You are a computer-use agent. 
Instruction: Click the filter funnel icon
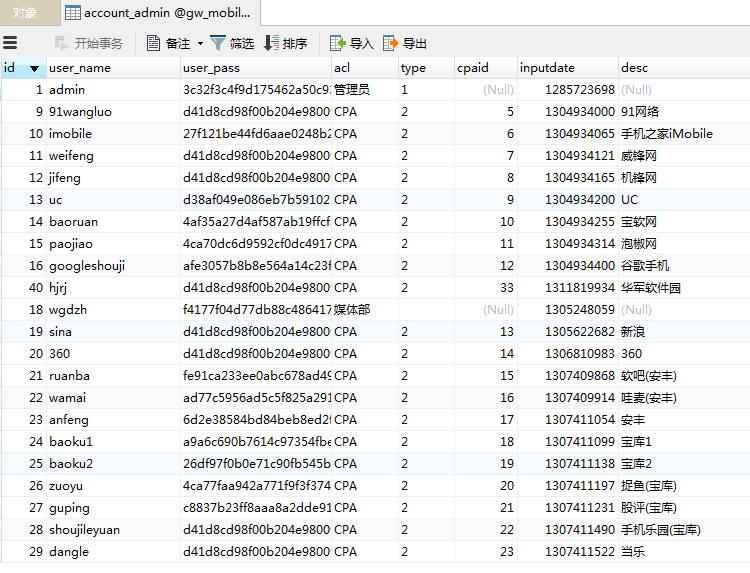click(x=218, y=43)
